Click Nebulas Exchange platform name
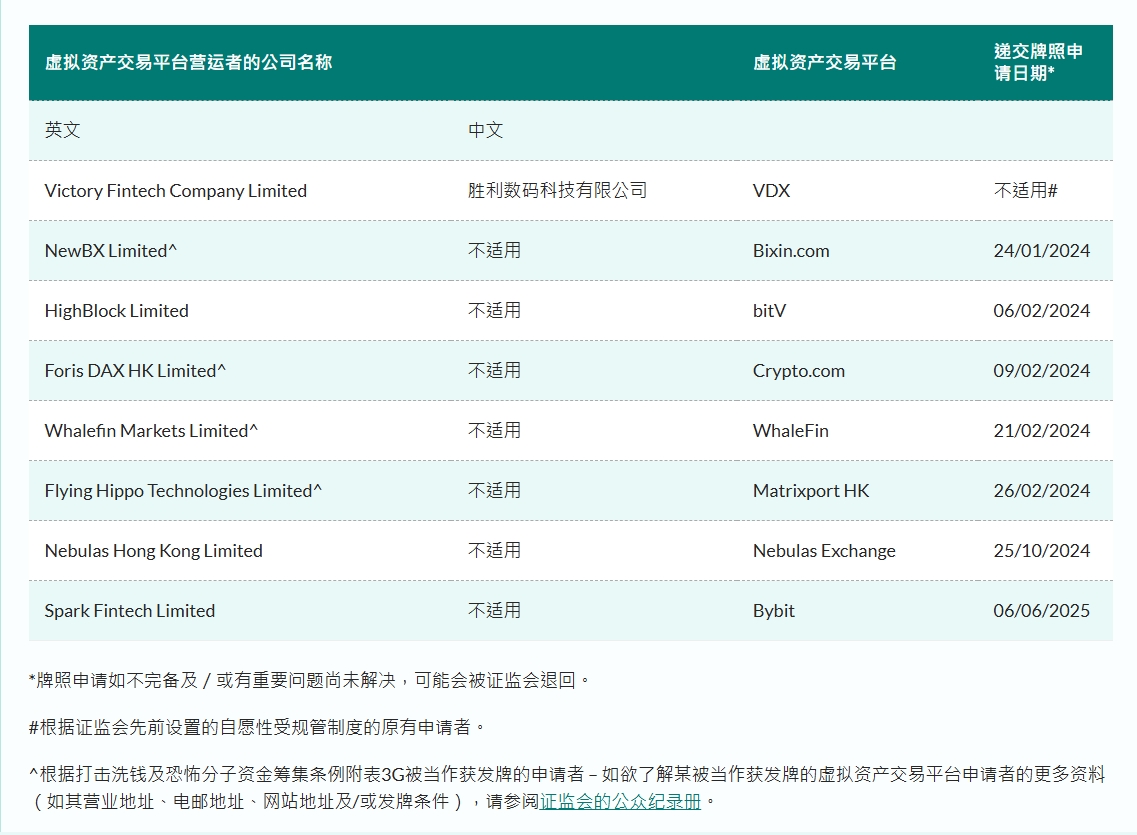The width and height of the screenshot is (1137, 835). click(x=824, y=551)
